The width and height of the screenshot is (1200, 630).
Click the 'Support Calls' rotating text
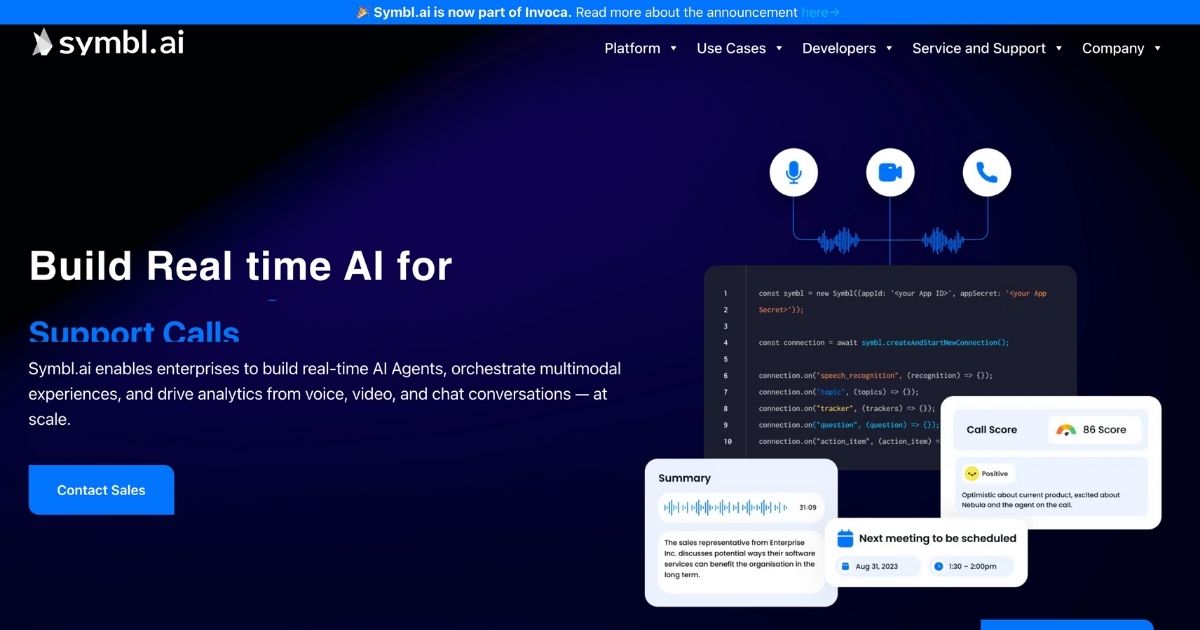[134, 332]
